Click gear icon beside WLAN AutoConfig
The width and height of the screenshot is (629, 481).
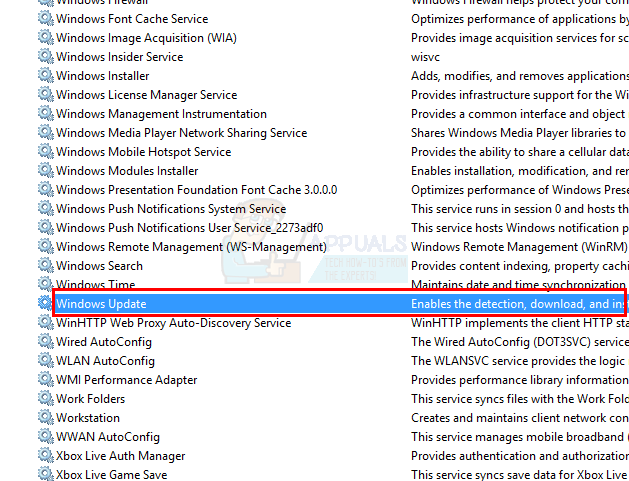[x=46, y=361]
